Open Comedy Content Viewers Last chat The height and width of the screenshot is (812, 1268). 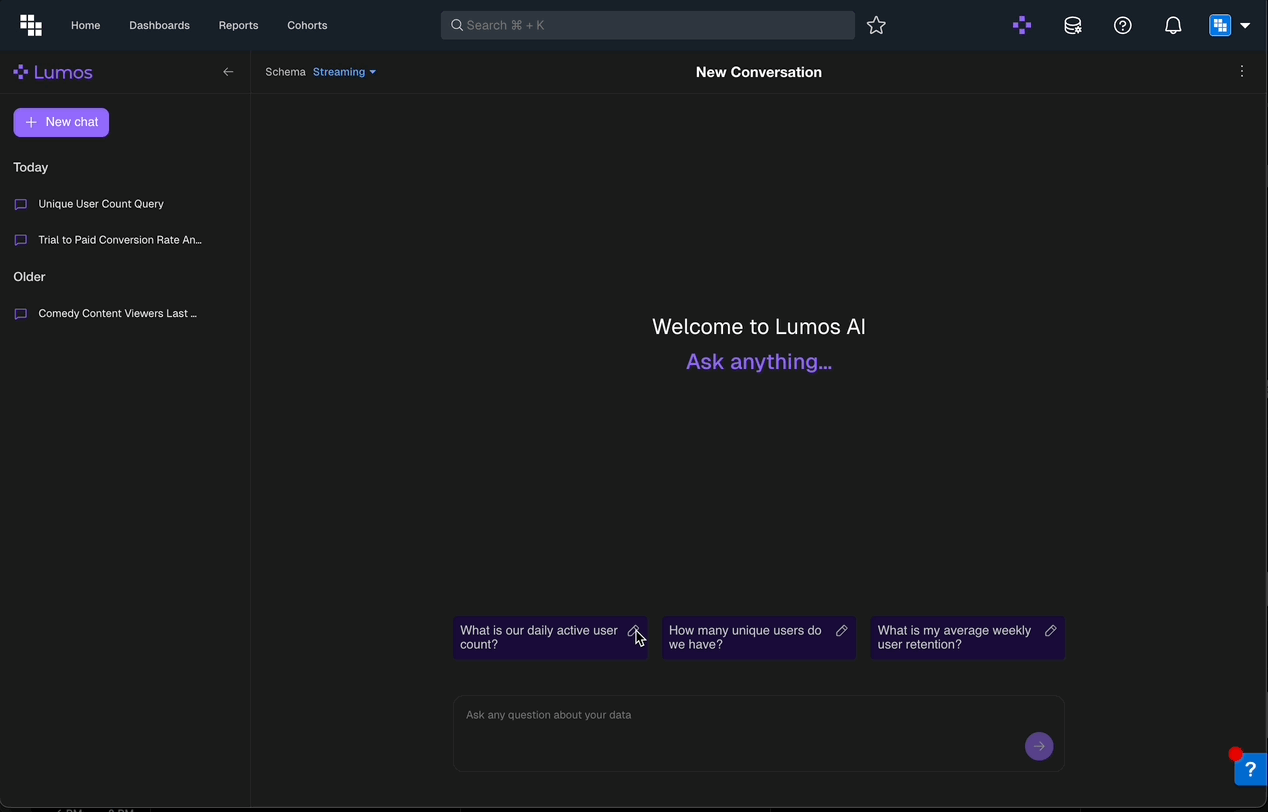[117, 314]
